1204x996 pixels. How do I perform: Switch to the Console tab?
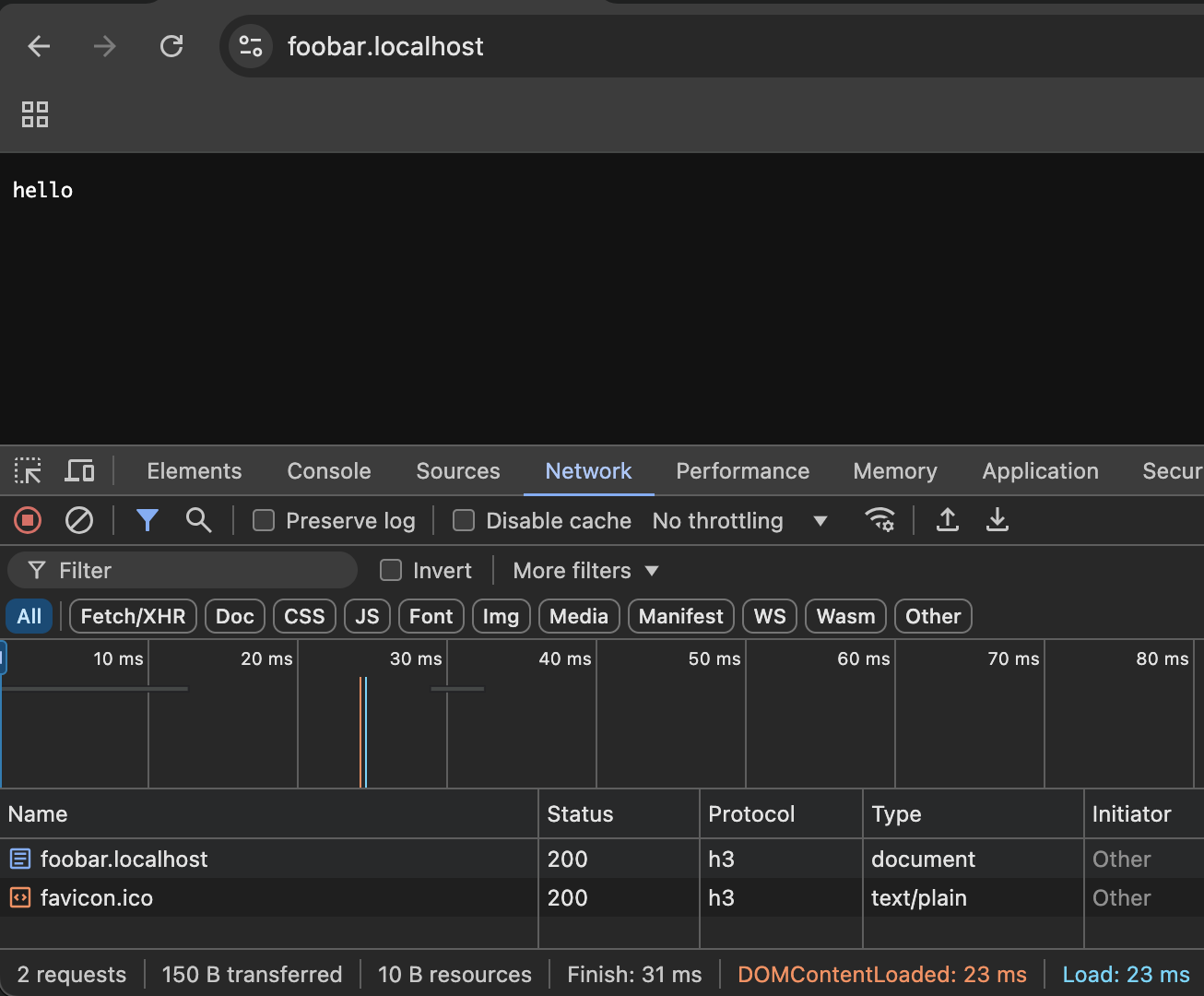point(329,471)
